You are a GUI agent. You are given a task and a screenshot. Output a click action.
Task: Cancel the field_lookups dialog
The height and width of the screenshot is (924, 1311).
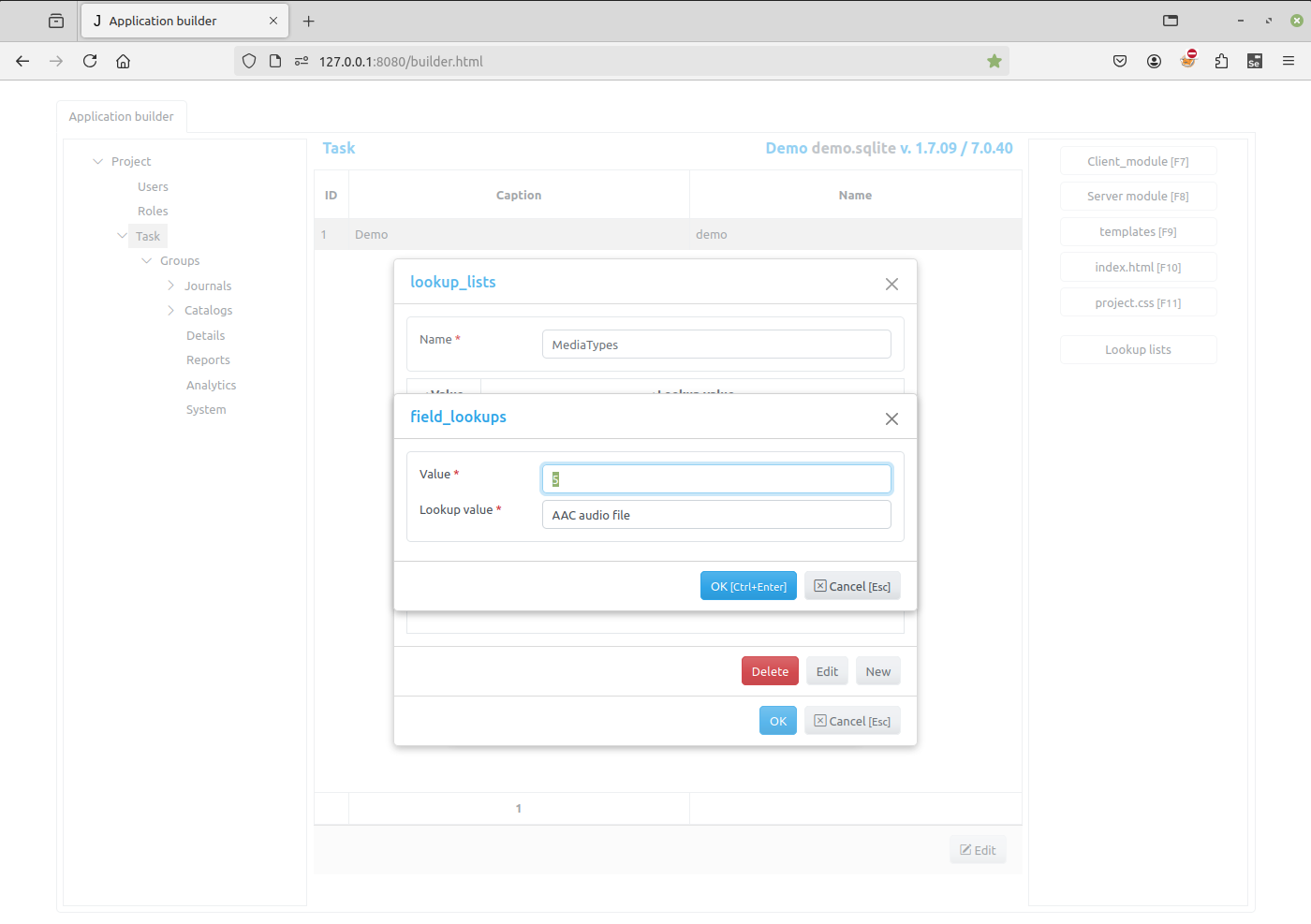[x=852, y=586]
